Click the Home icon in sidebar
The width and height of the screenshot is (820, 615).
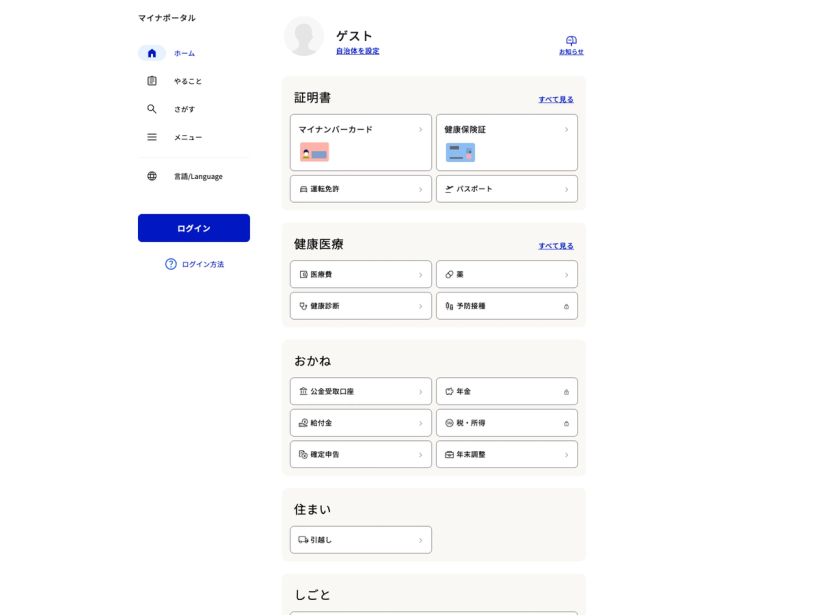(152, 53)
